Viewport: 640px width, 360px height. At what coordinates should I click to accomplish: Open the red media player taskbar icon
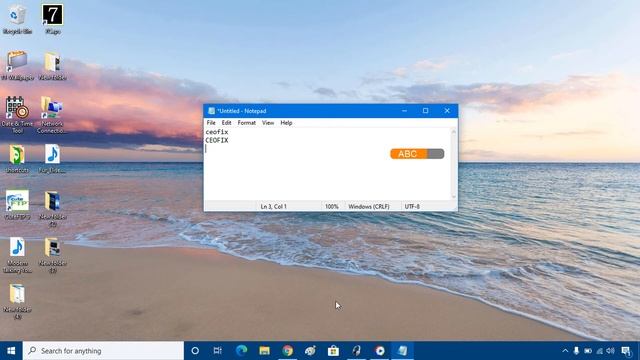click(380, 351)
